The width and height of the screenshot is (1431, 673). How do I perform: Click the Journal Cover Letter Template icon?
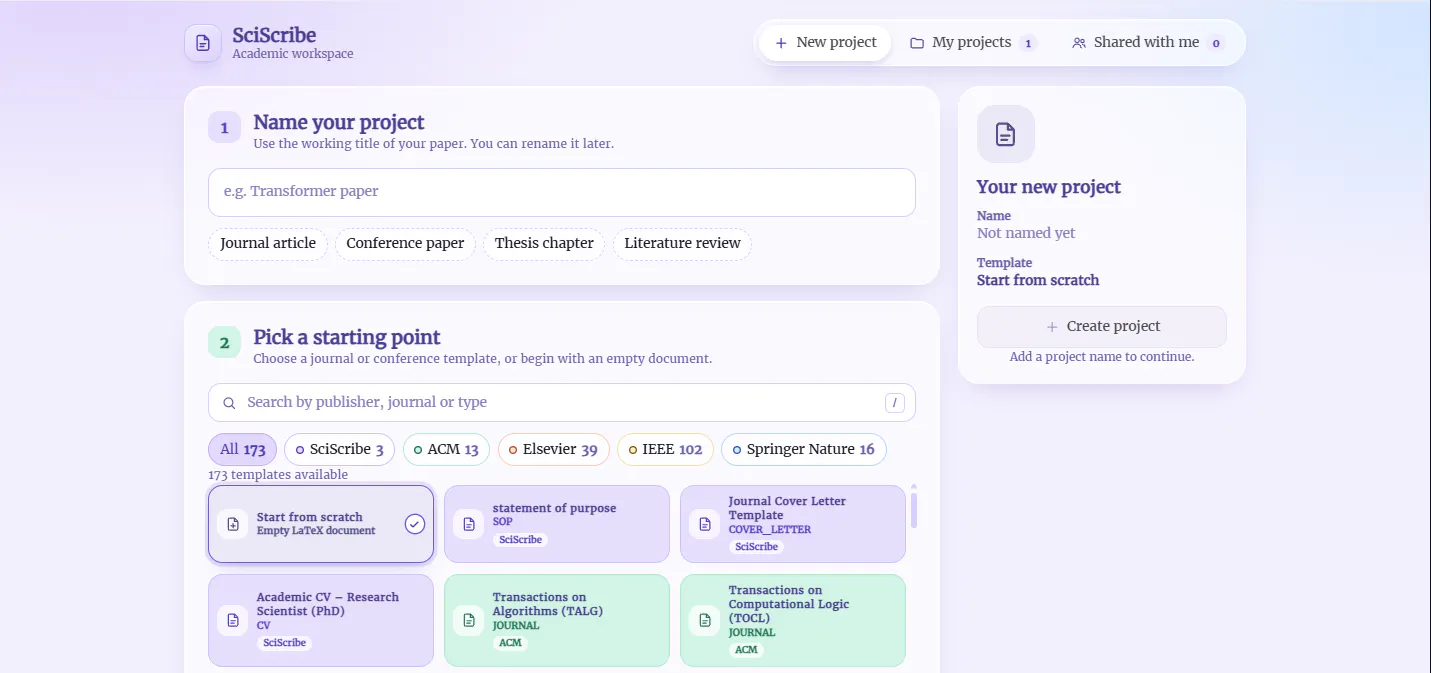tap(705, 524)
